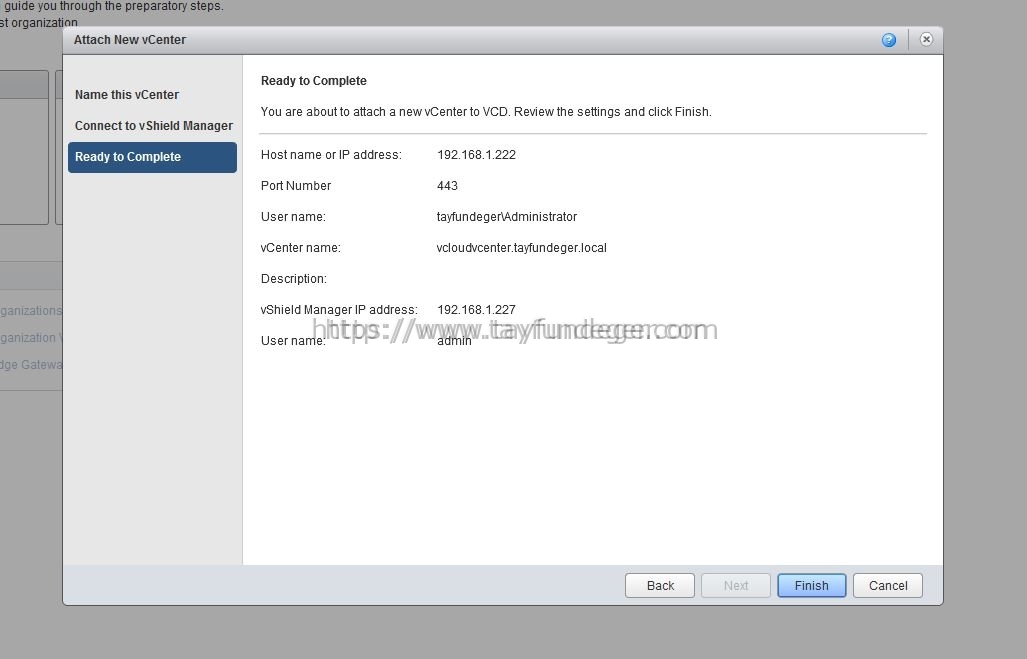Click the Attach New vCenter dialog title
Screen dimensions: 1027x659
(130, 40)
